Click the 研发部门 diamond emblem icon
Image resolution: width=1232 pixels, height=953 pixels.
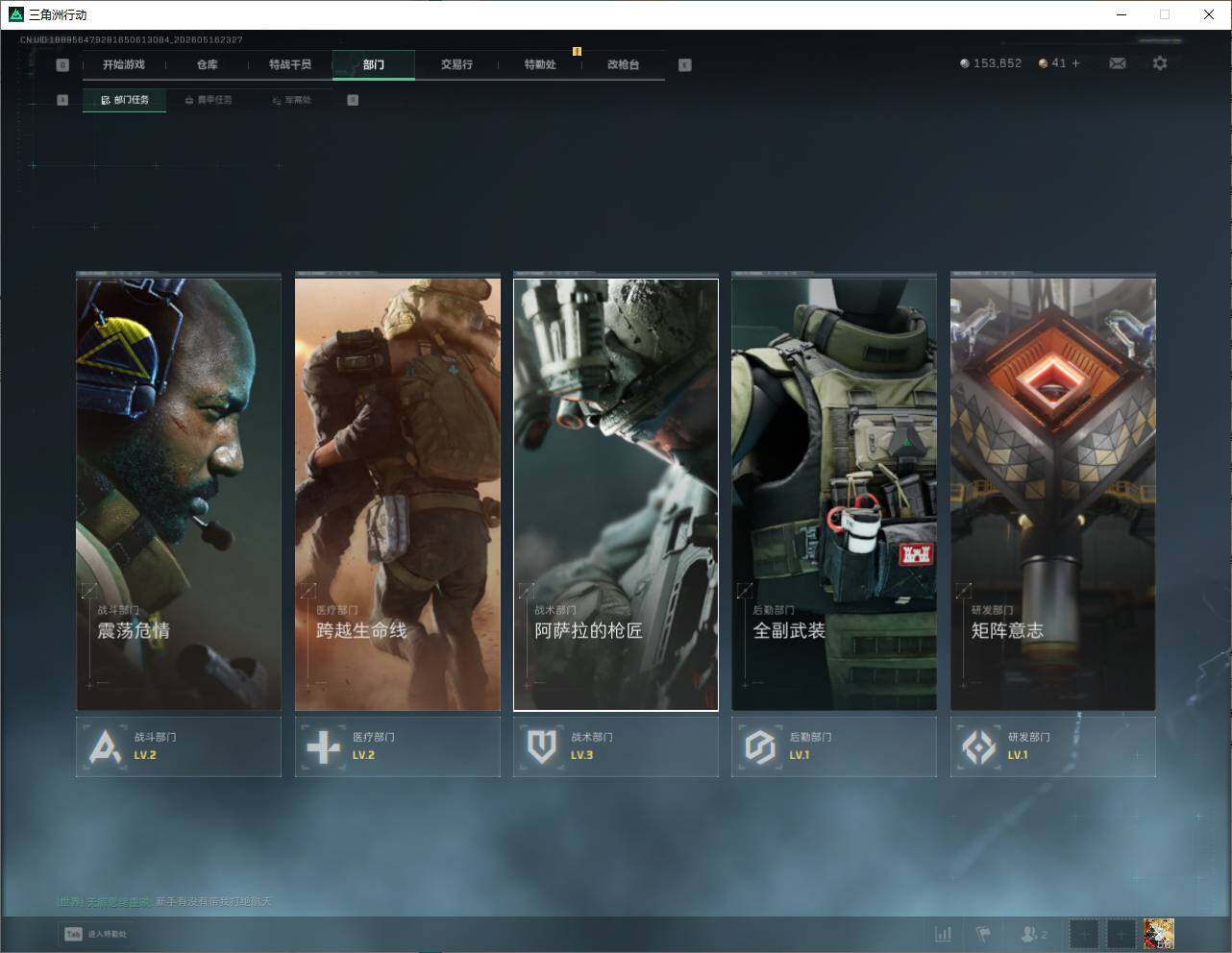[x=978, y=746]
